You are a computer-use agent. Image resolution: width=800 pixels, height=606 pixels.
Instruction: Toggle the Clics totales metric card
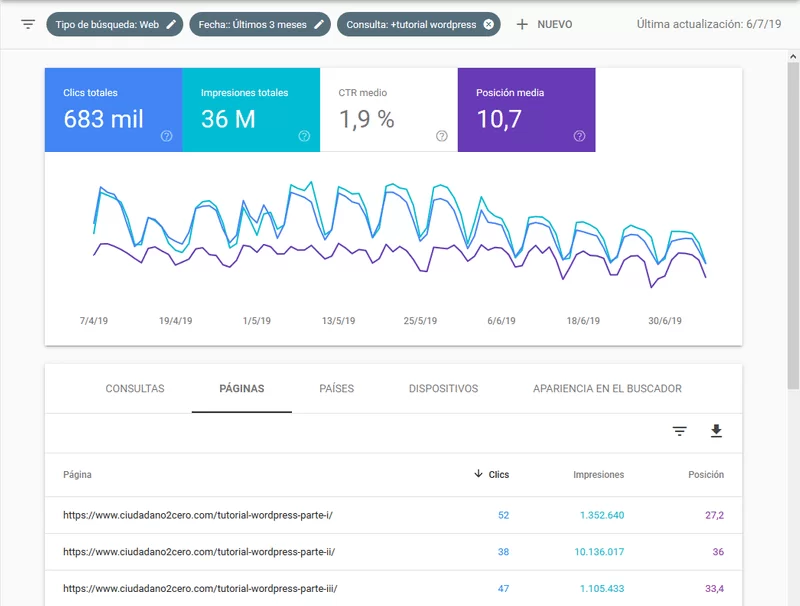click(113, 110)
